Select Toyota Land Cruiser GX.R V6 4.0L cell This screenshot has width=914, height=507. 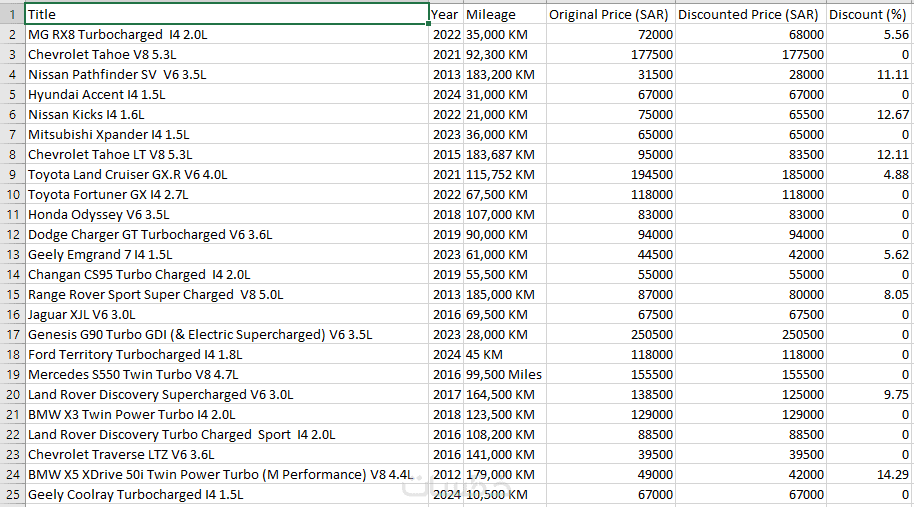(227, 175)
